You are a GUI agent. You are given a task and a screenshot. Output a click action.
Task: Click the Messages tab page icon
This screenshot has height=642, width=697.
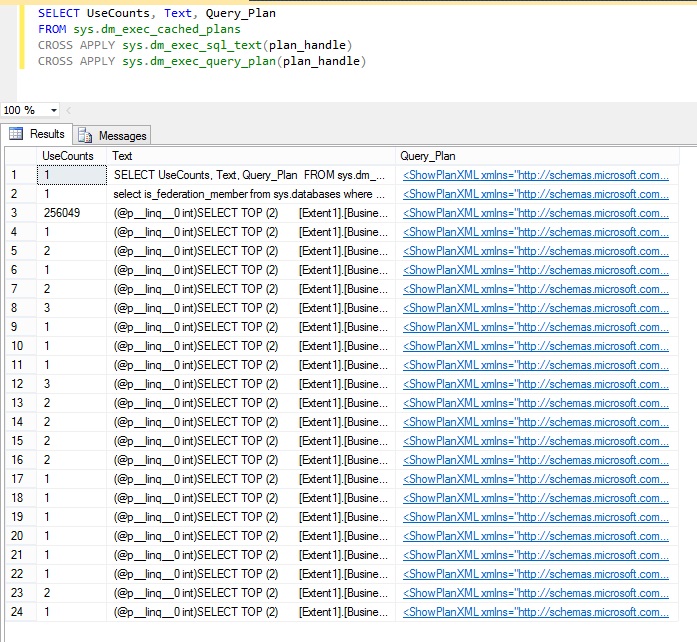coord(86,135)
